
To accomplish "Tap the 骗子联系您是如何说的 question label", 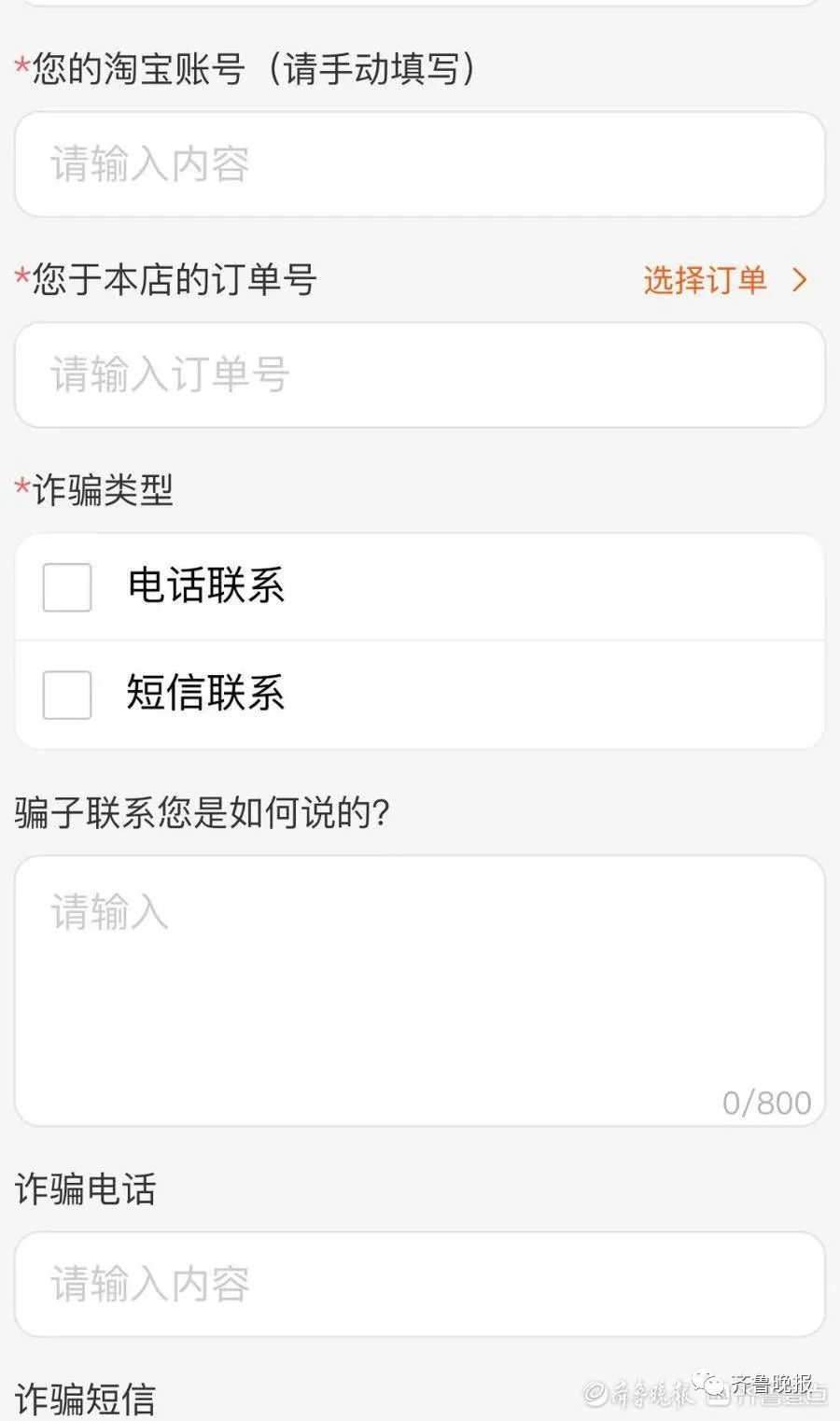I will tap(202, 812).
